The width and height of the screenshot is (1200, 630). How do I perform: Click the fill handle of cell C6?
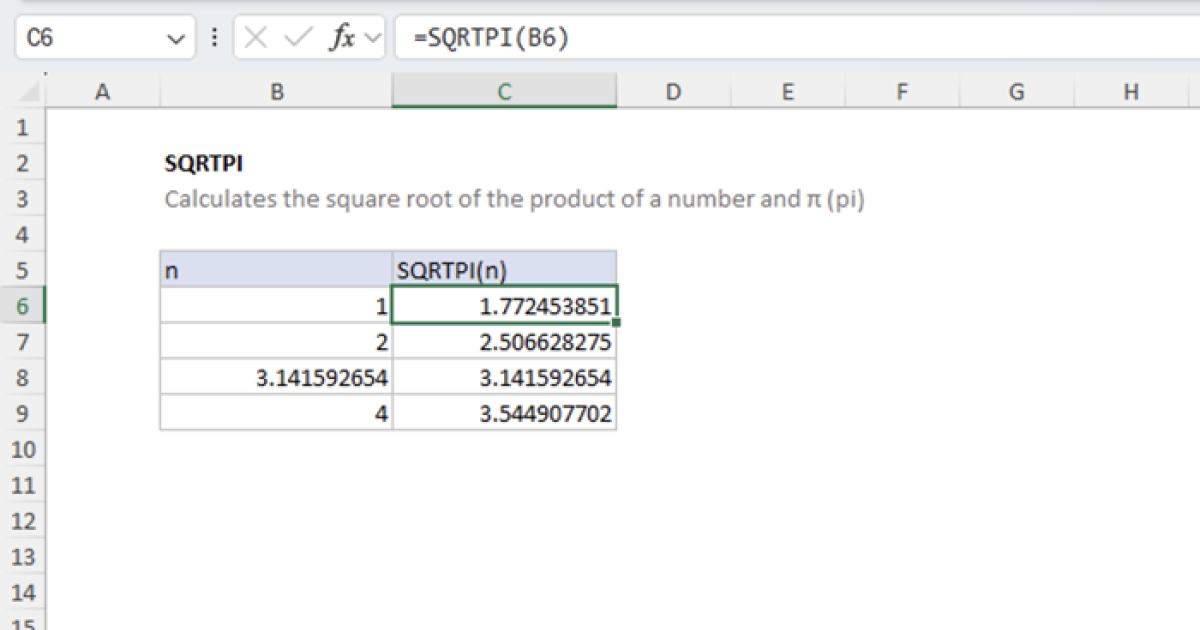[616, 322]
